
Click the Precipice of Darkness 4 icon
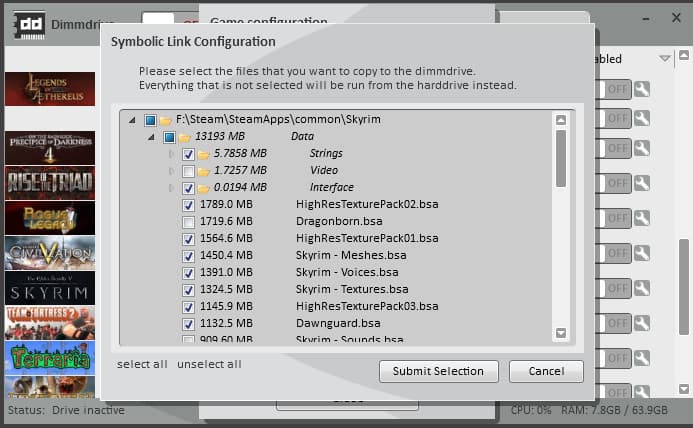[49, 148]
